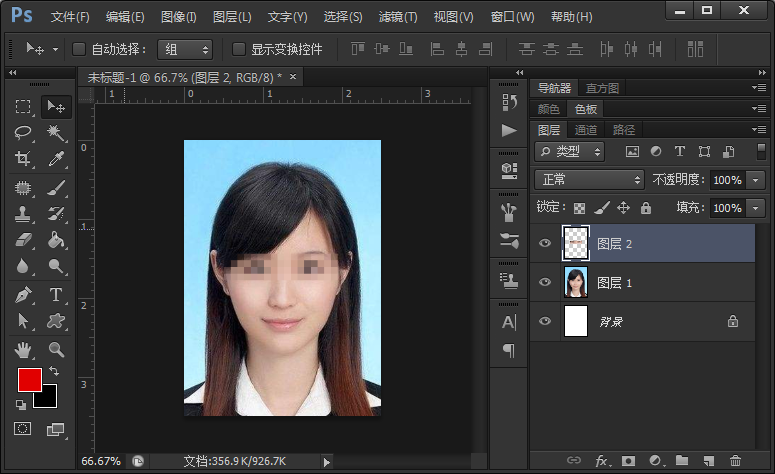
Task: Hide 图层 2 via eye icon
Action: point(545,243)
